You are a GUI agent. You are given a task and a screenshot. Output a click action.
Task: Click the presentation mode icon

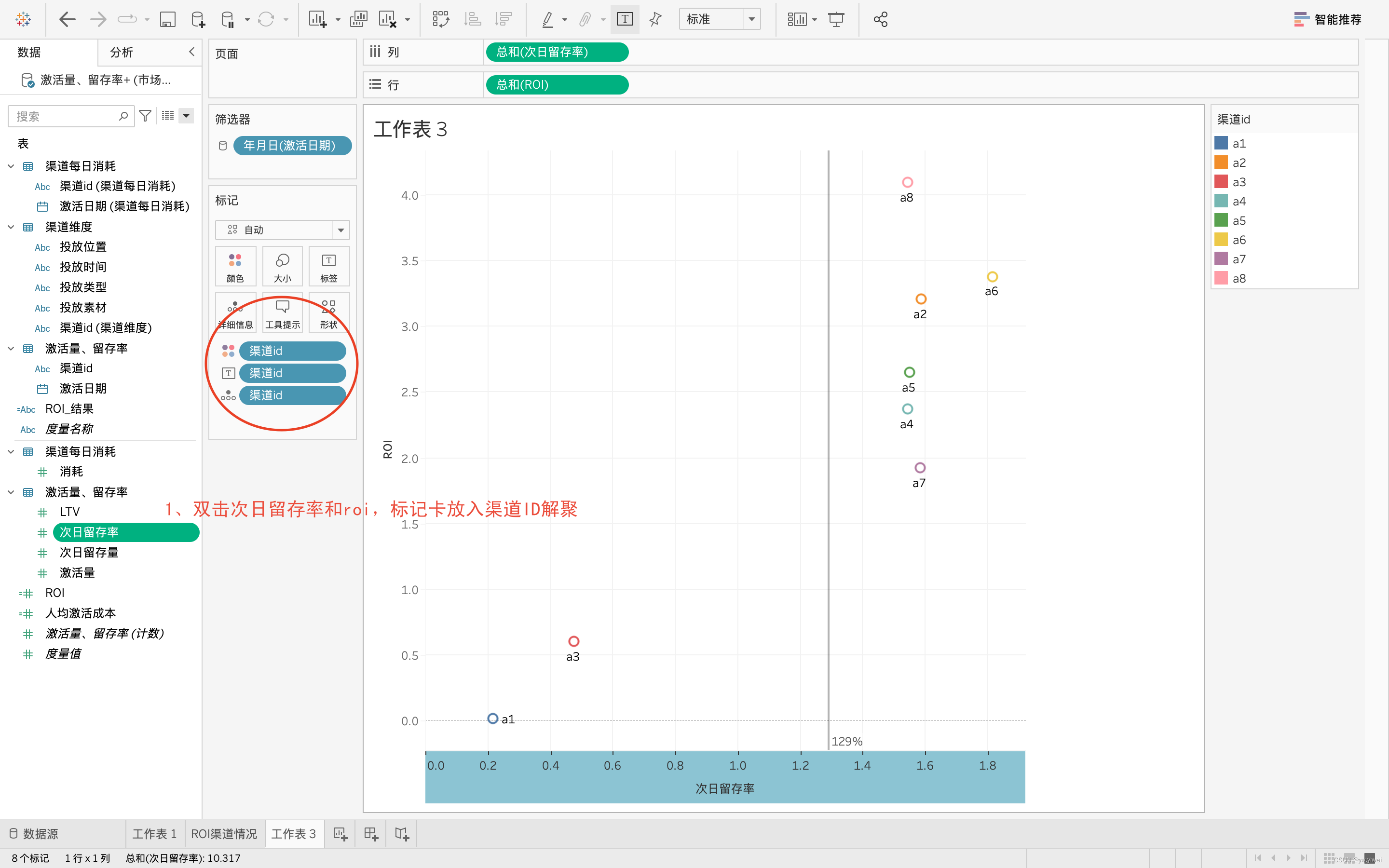[x=836, y=19]
